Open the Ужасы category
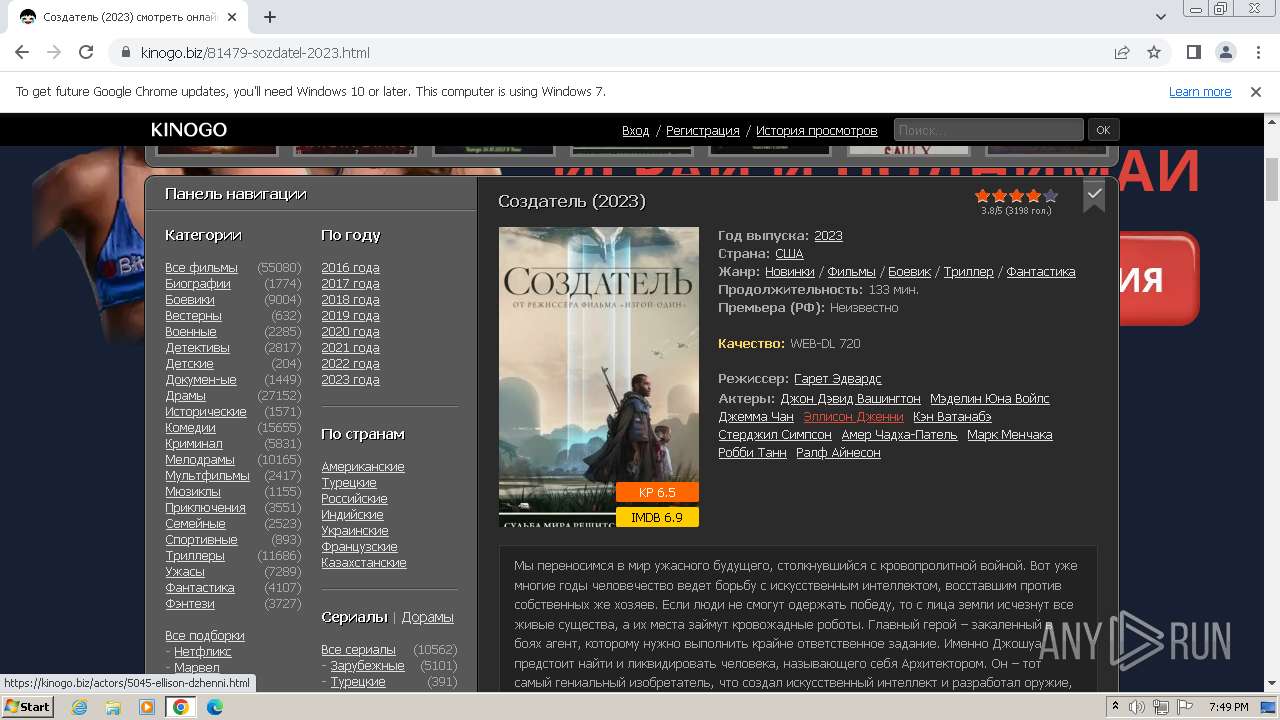 185,572
